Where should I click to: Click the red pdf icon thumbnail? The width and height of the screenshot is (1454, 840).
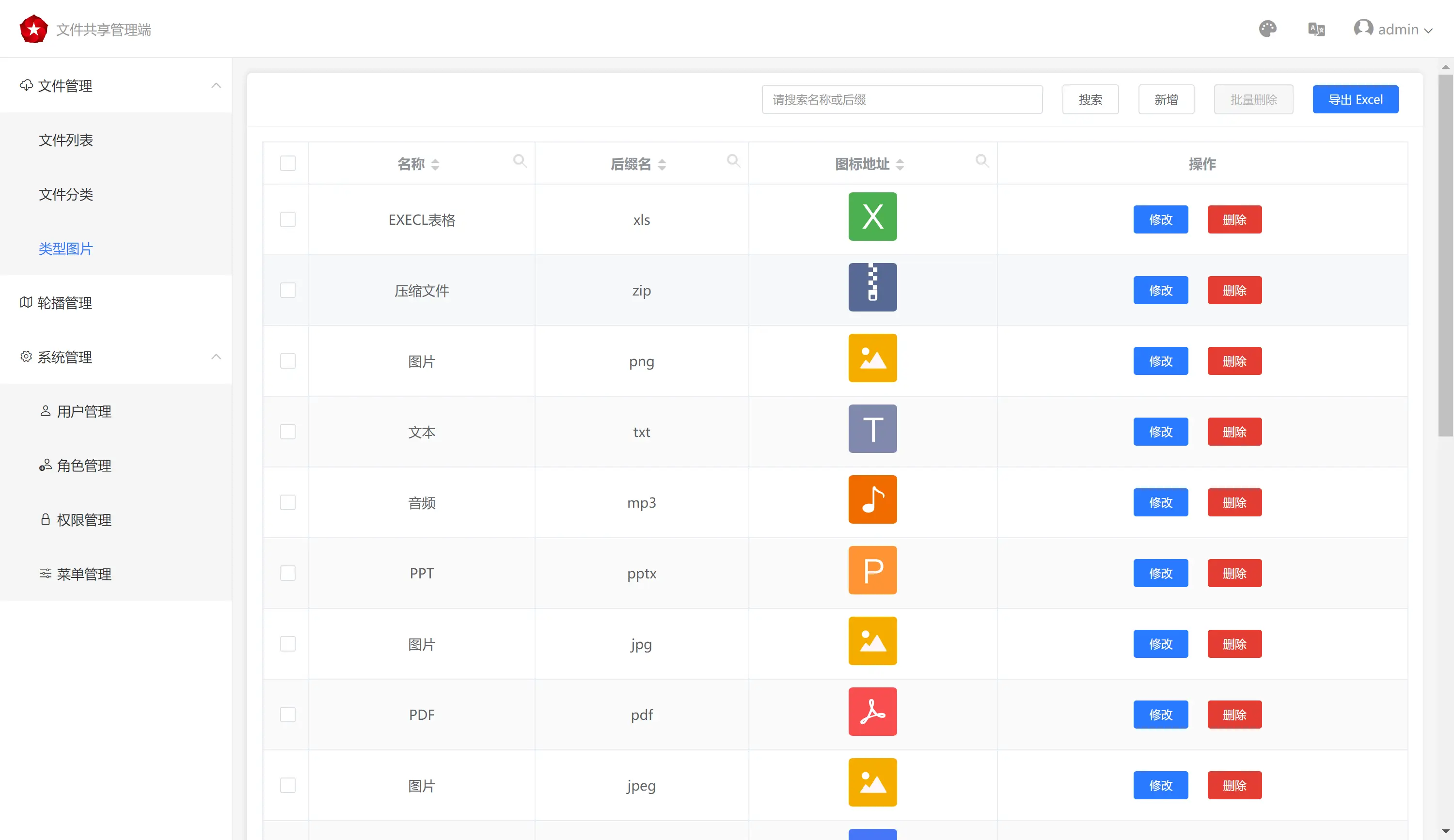pyautogui.click(x=872, y=712)
